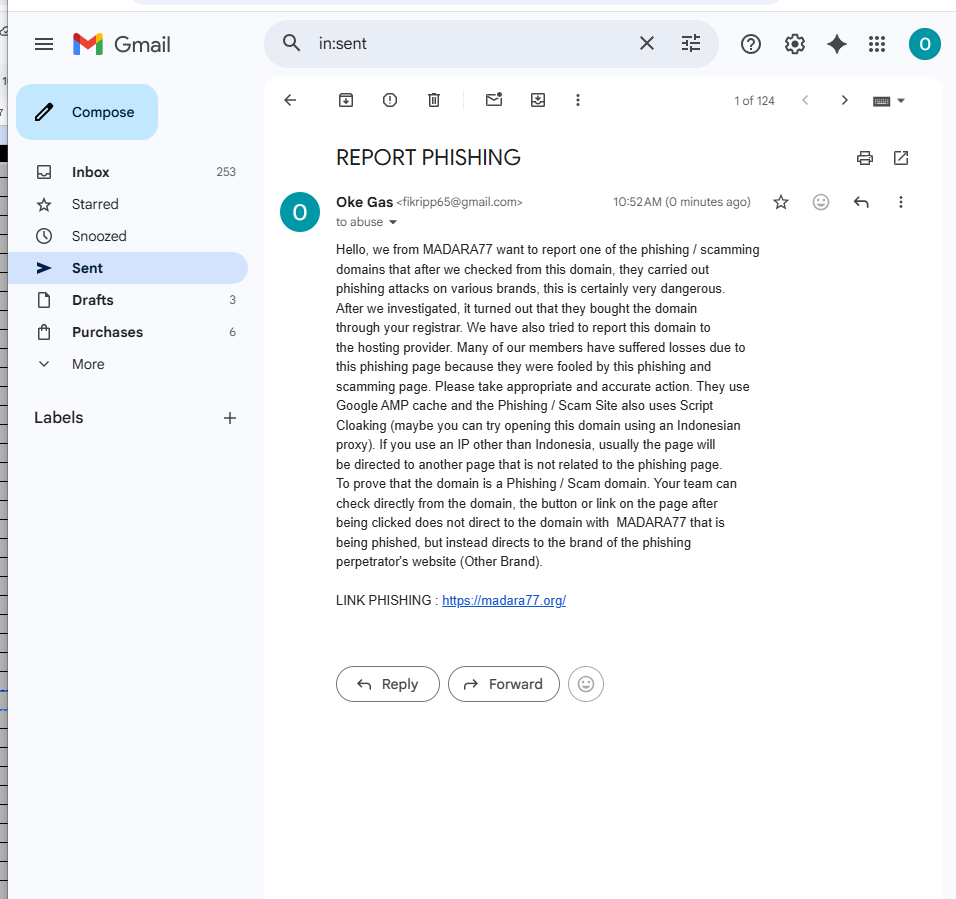Add emoji reaction beside the star
This screenshot has width=956, height=899.
[821, 202]
